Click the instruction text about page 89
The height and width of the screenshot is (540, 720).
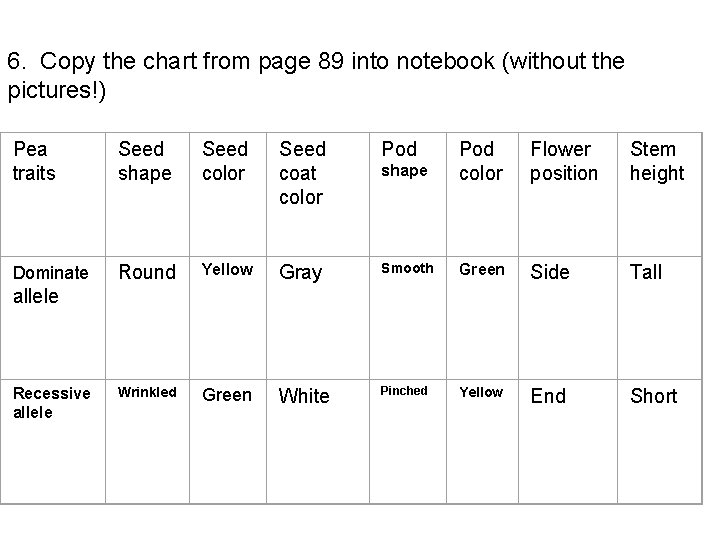click(315, 75)
